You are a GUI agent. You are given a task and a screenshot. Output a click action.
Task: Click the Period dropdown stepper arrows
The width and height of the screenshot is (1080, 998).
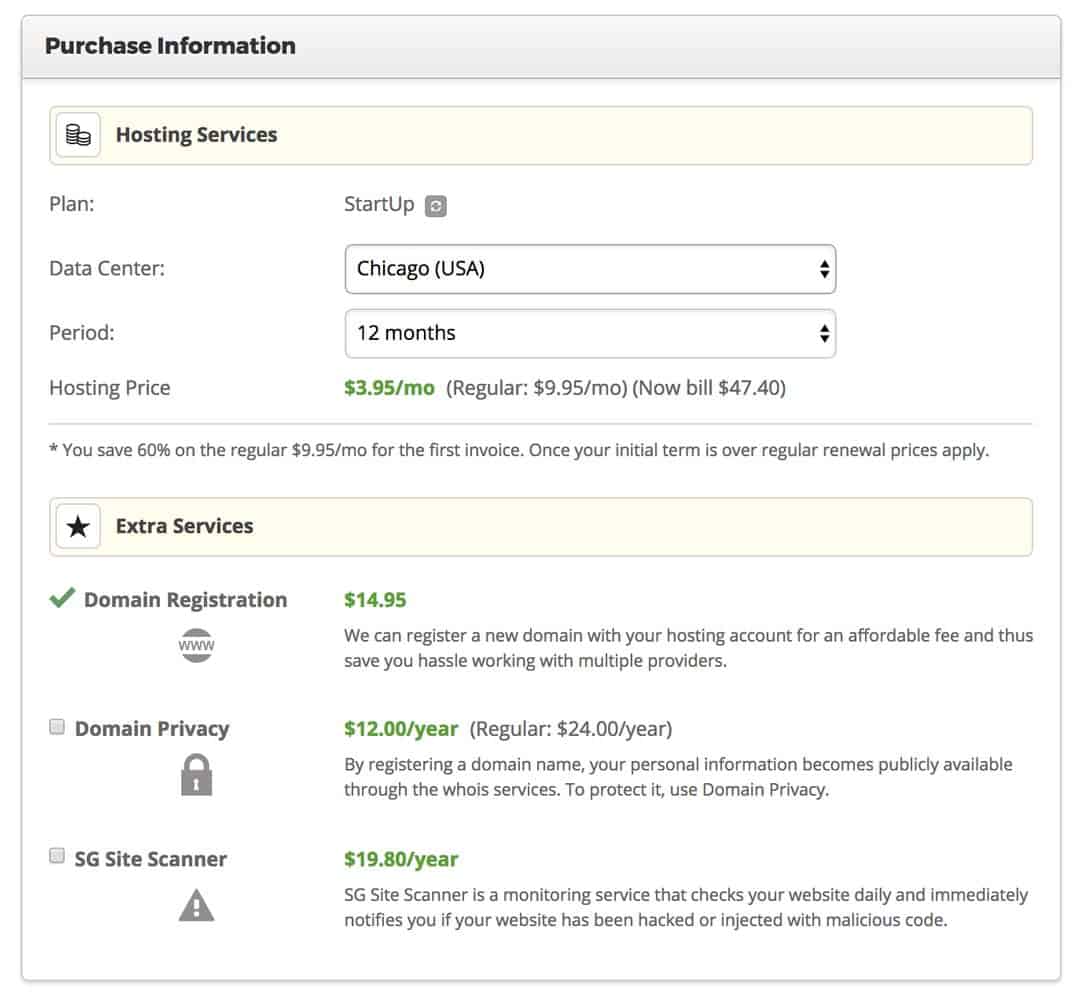click(x=823, y=333)
